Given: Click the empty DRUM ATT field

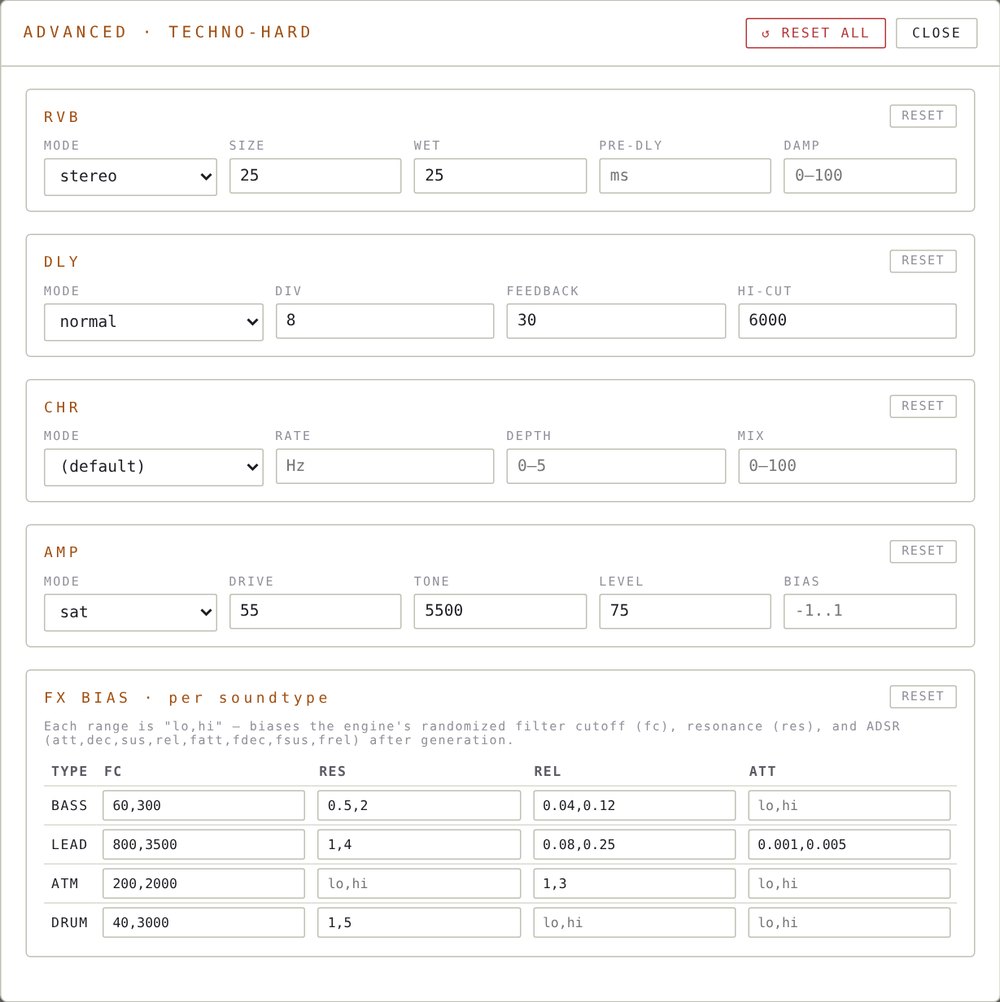Looking at the screenshot, I should [x=849, y=922].
